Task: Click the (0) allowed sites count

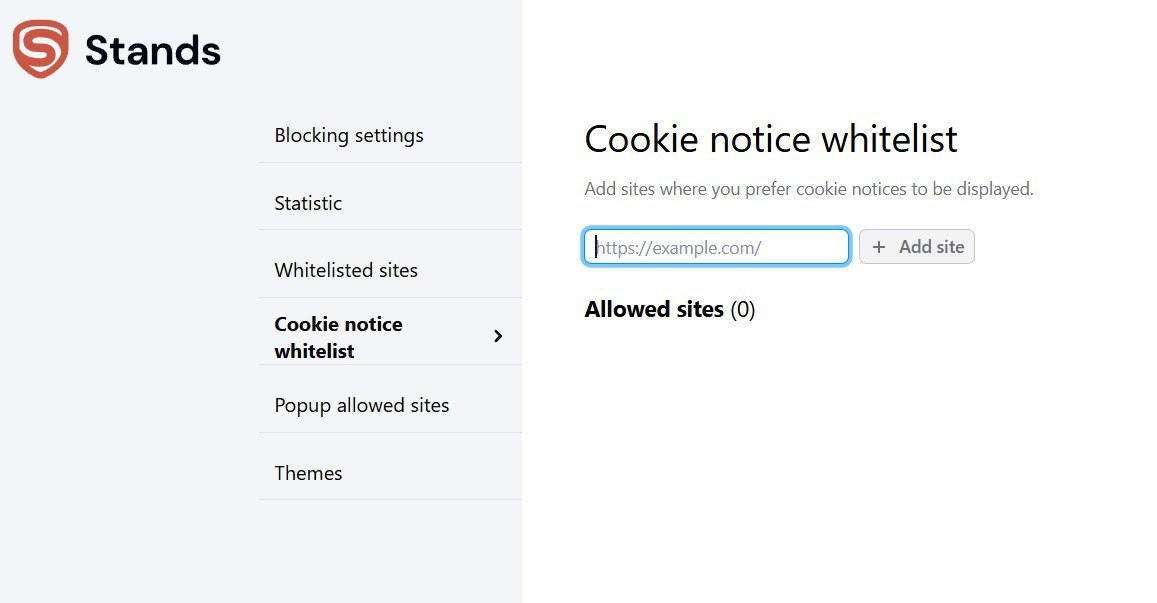Action: tap(742, 309)
